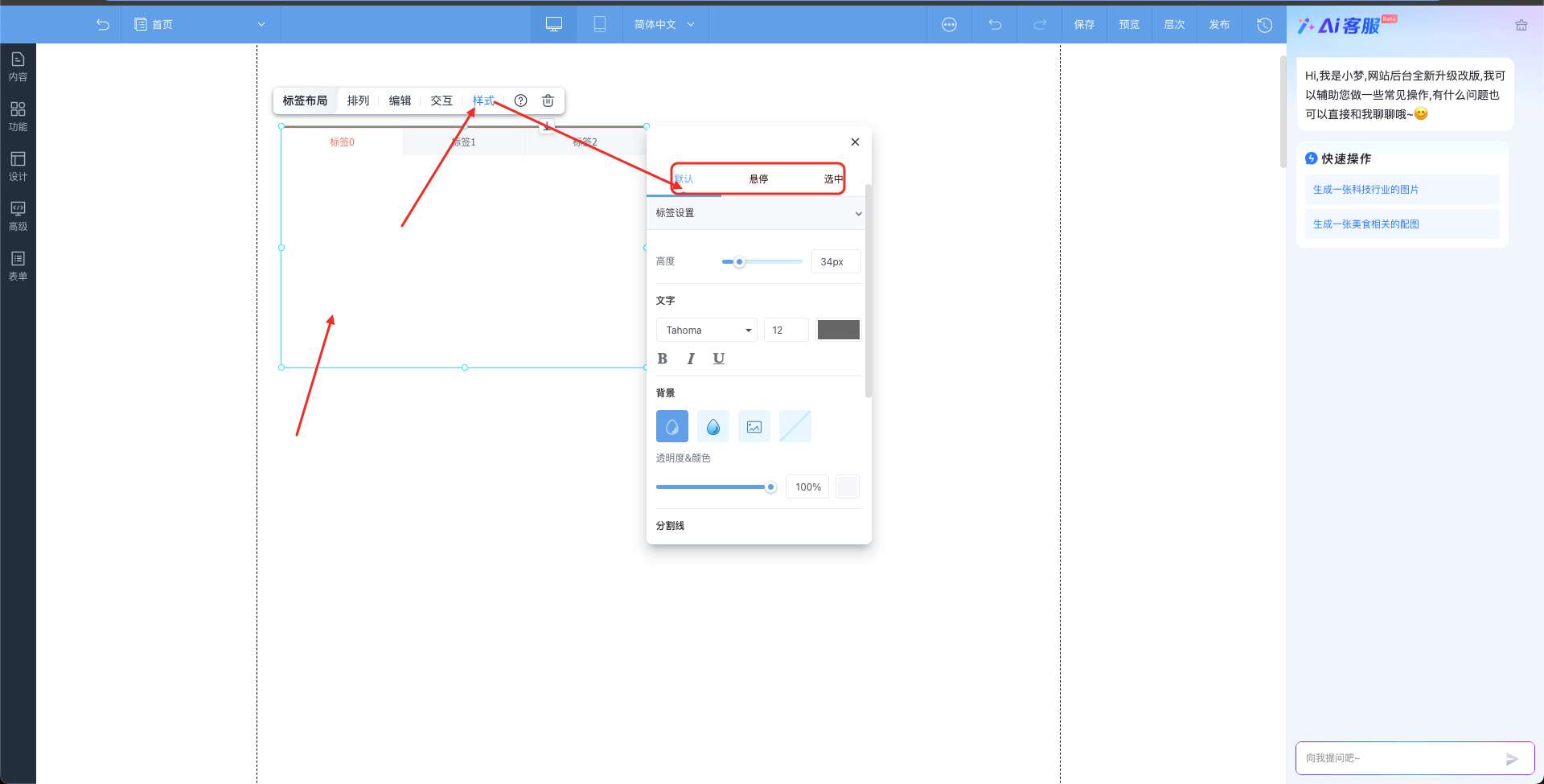1544x784 pixels.
Task: Click the 层次 button
Action: click(1174, 25)
